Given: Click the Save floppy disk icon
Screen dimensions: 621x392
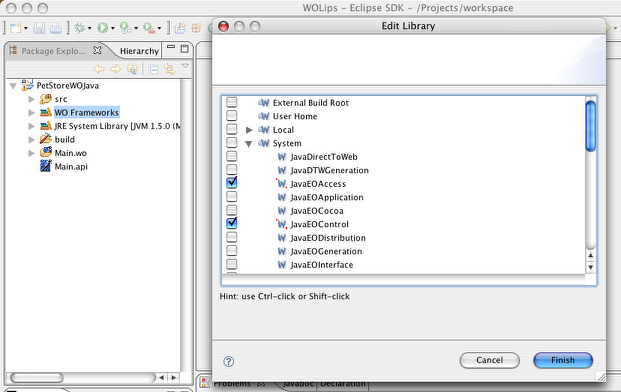Looking at the screenshot, I should tap(39, 28).
